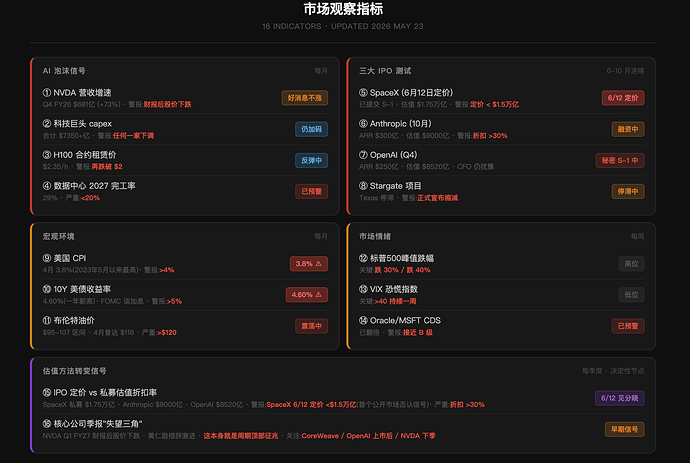690x463 pixels.
Task: Select the 秘密 S-1 中 OpenAI badge
Action: click(620, 160)
